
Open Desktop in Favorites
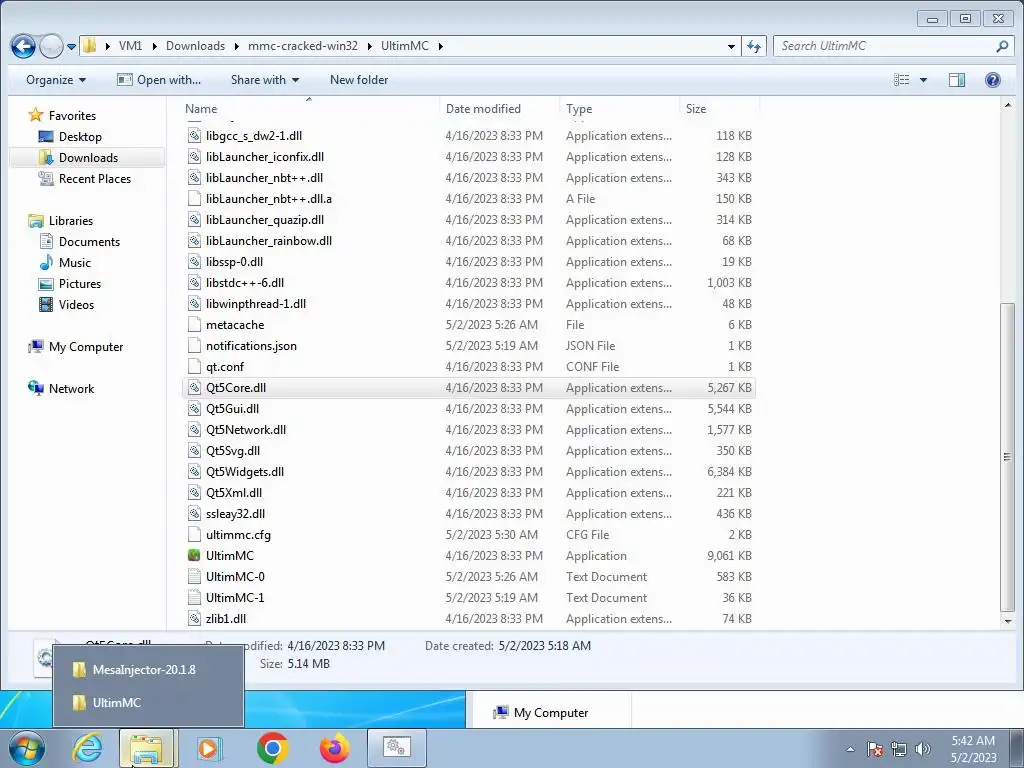pos(80,136)
